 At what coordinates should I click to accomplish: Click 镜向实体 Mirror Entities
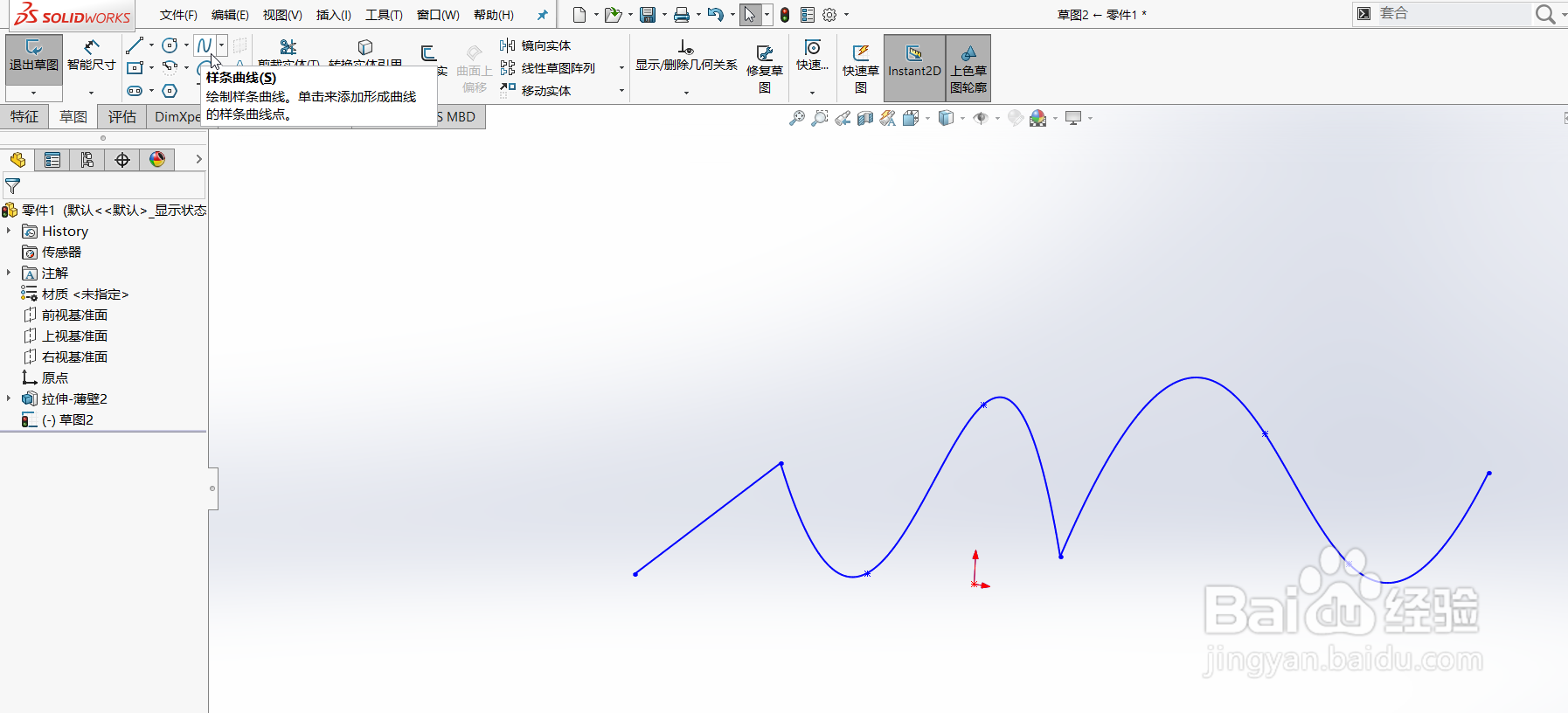535,45
